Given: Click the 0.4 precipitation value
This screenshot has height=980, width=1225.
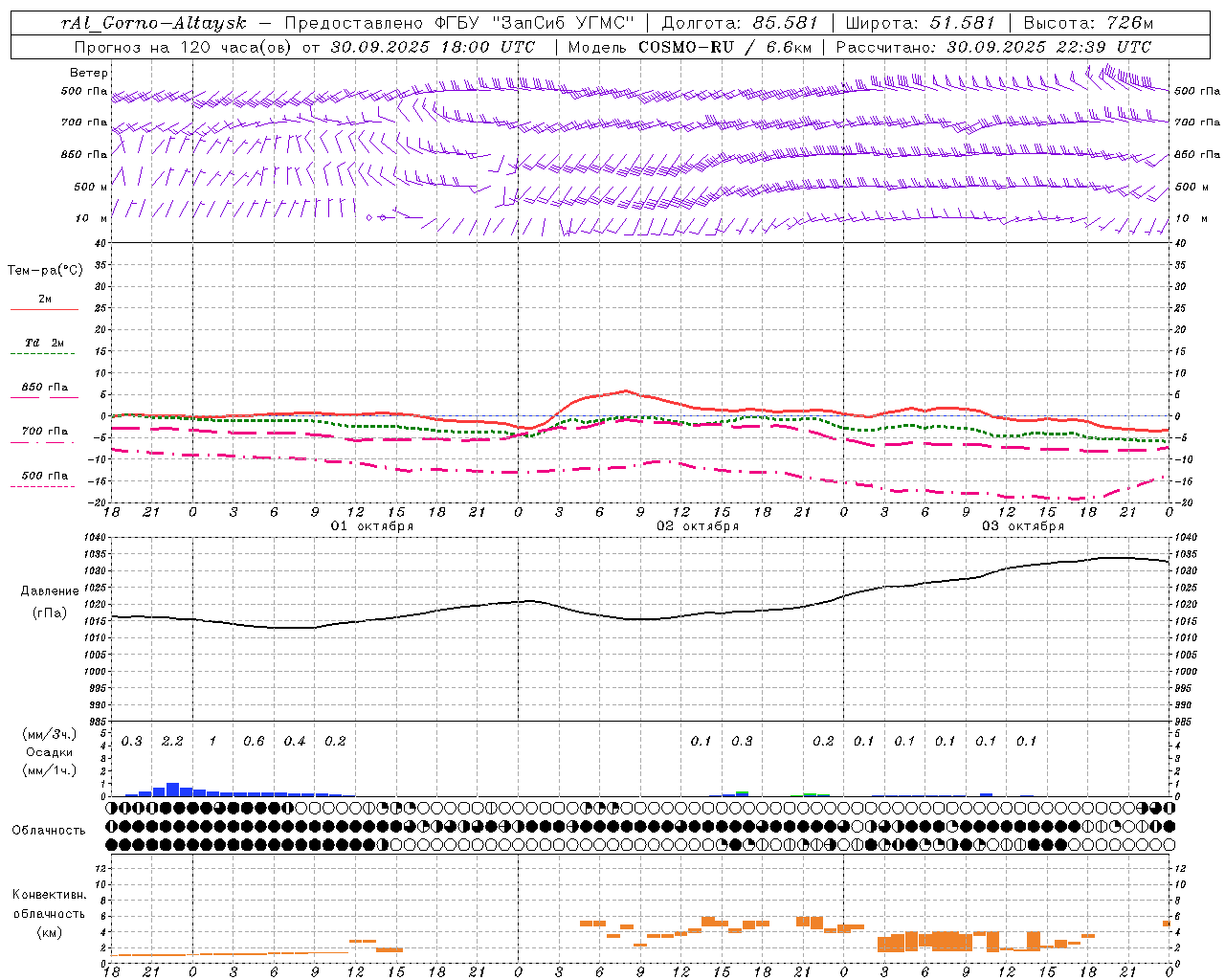Looking at the screenshot, I should [295, 741].
